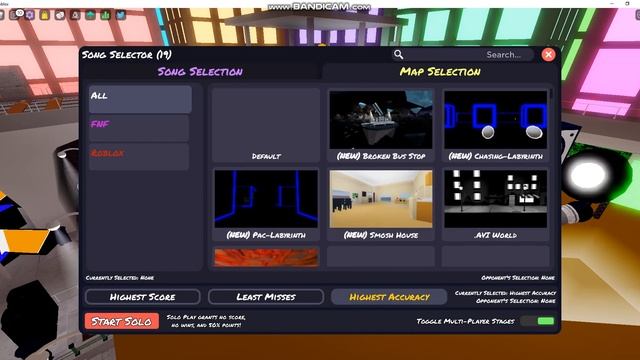This screenshot has height=360, width=640.
Task: Select the FNF category
Action: click(x=139, y=128)
